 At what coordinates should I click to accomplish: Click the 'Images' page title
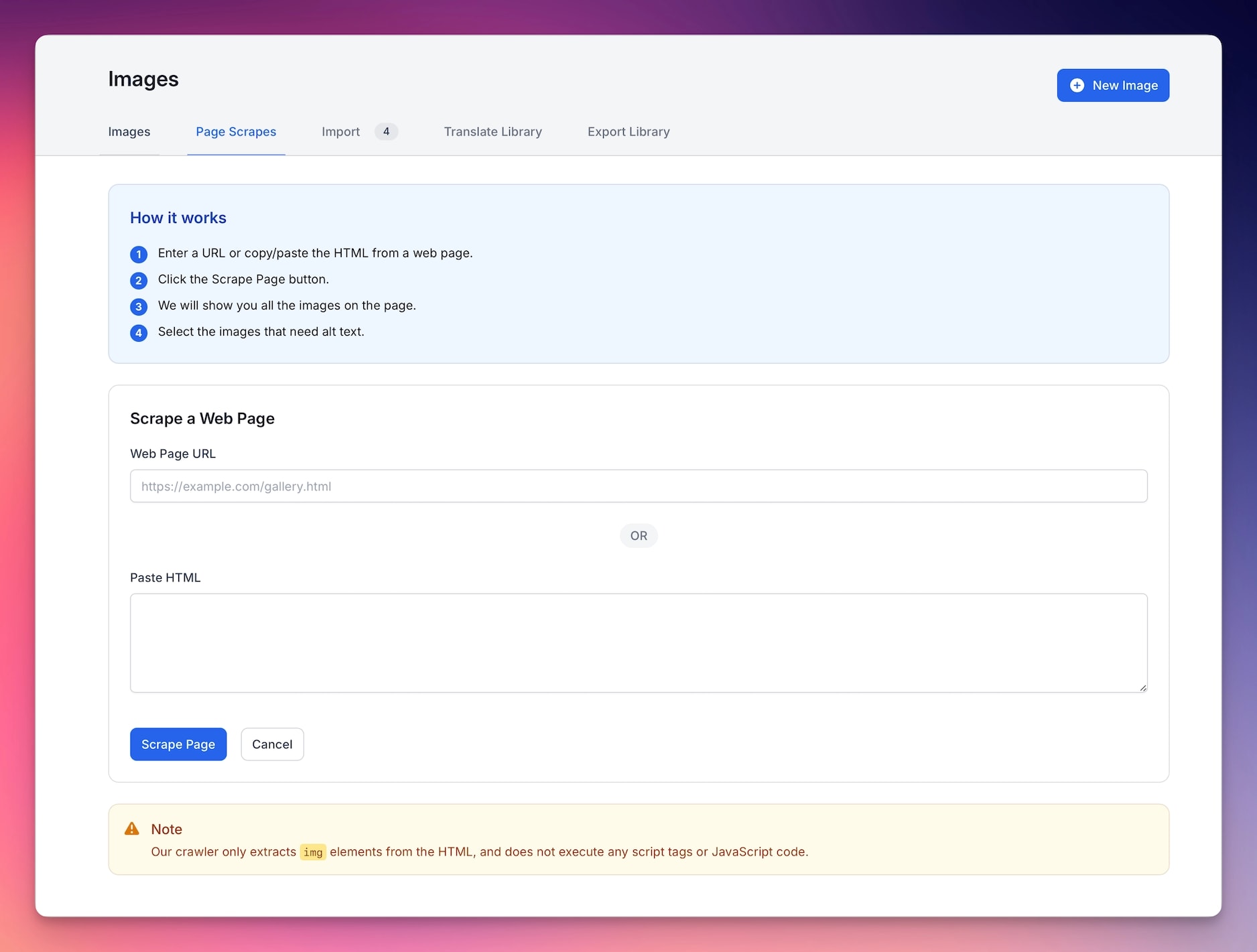(x=143, y=79)
